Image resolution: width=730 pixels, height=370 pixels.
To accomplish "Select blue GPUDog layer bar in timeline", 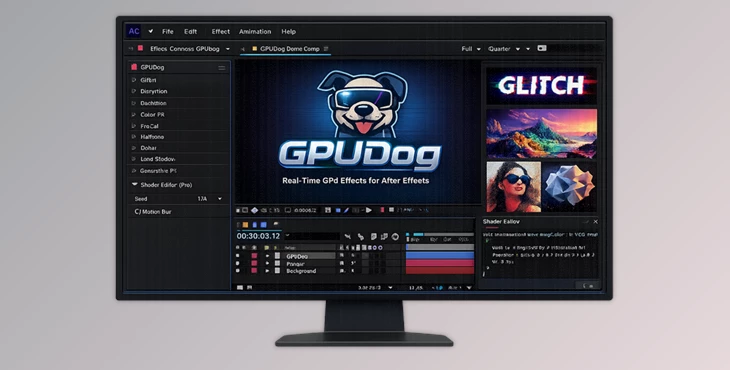I will point(440,256).
